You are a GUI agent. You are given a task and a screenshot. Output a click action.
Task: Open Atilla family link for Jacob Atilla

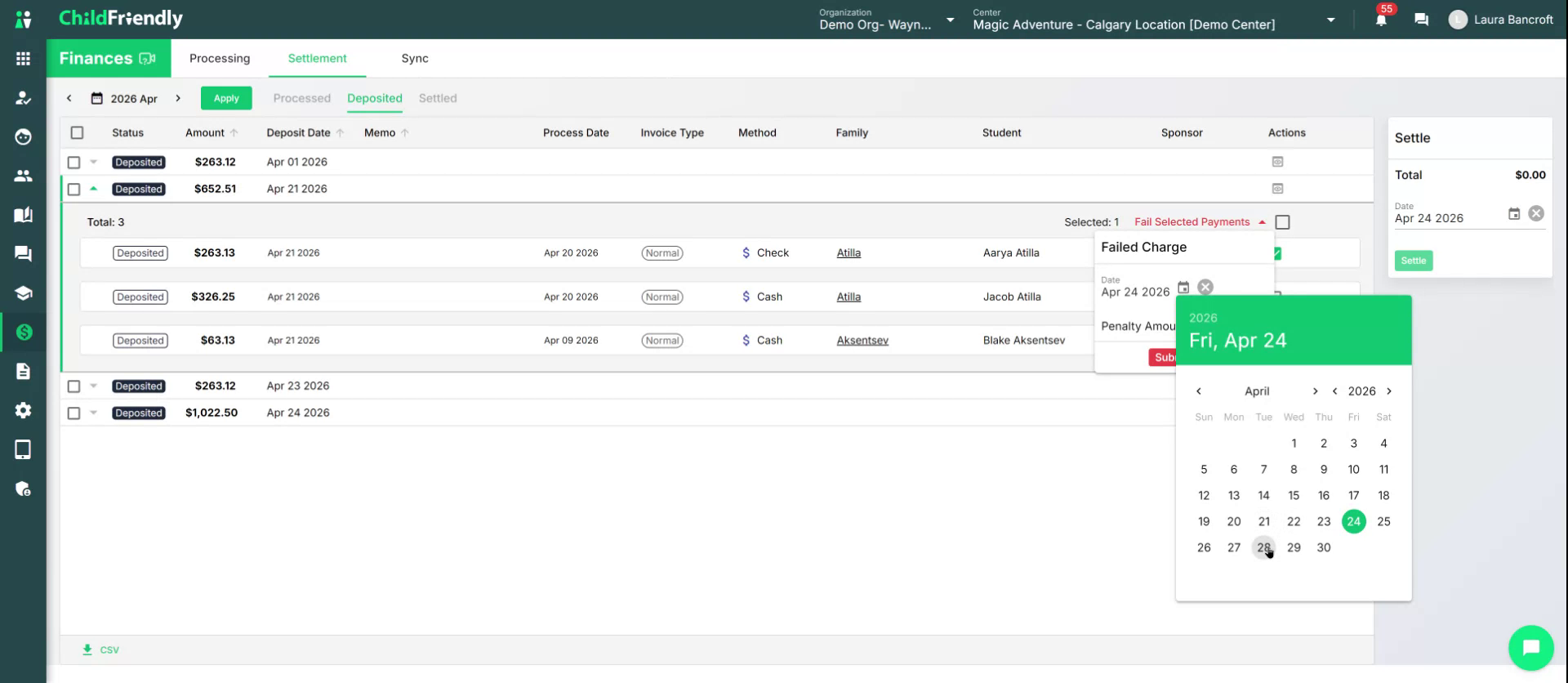tap(849, 297)
